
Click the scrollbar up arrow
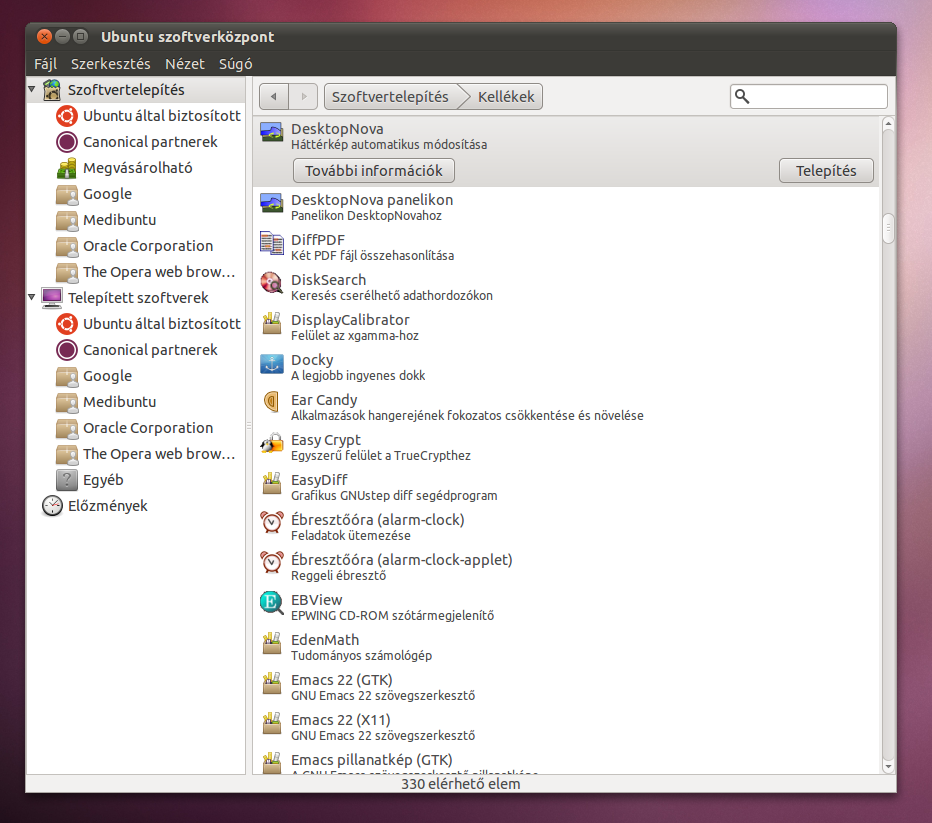click(888, 124)
